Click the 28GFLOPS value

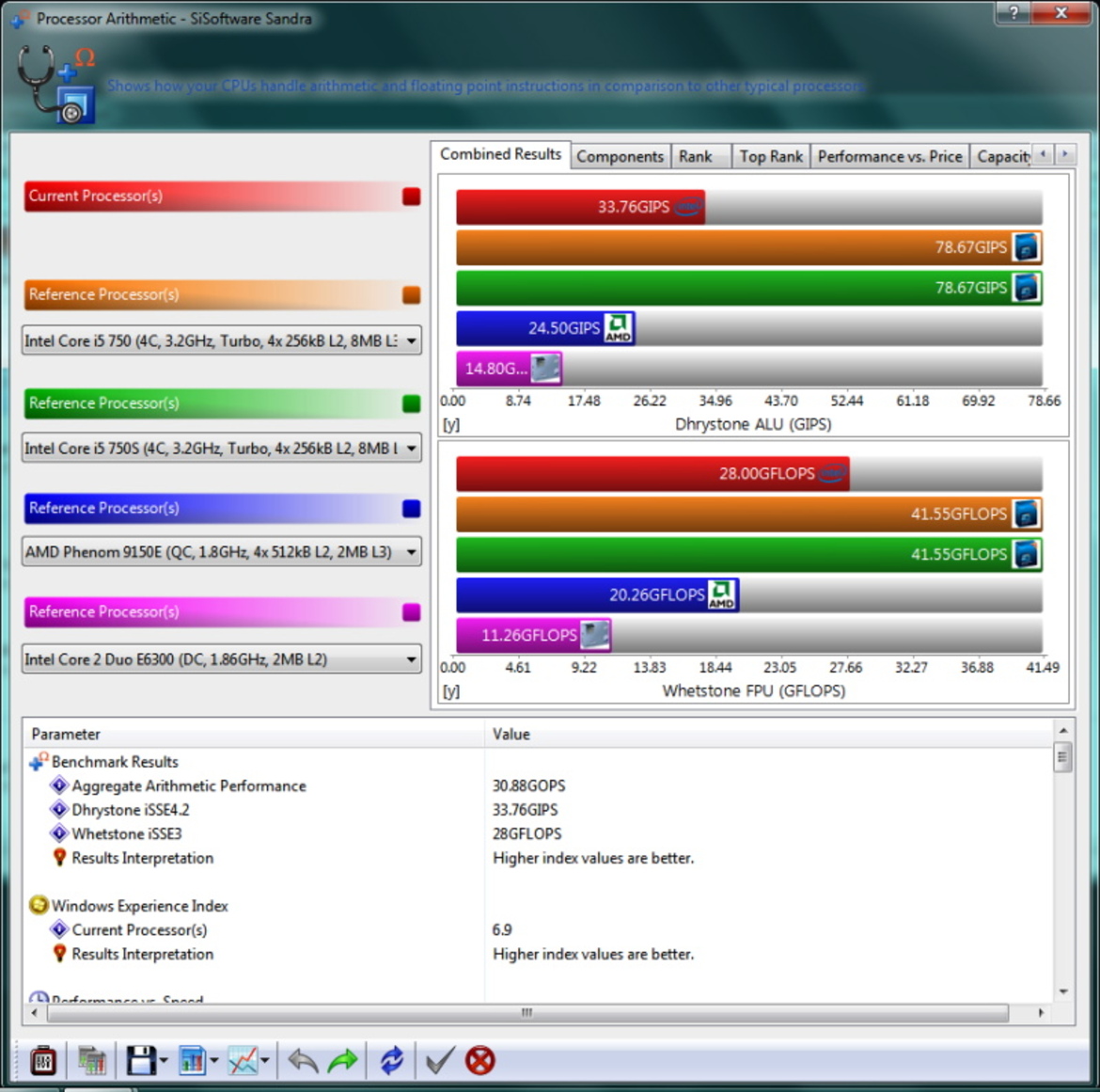tap(526, 833)
